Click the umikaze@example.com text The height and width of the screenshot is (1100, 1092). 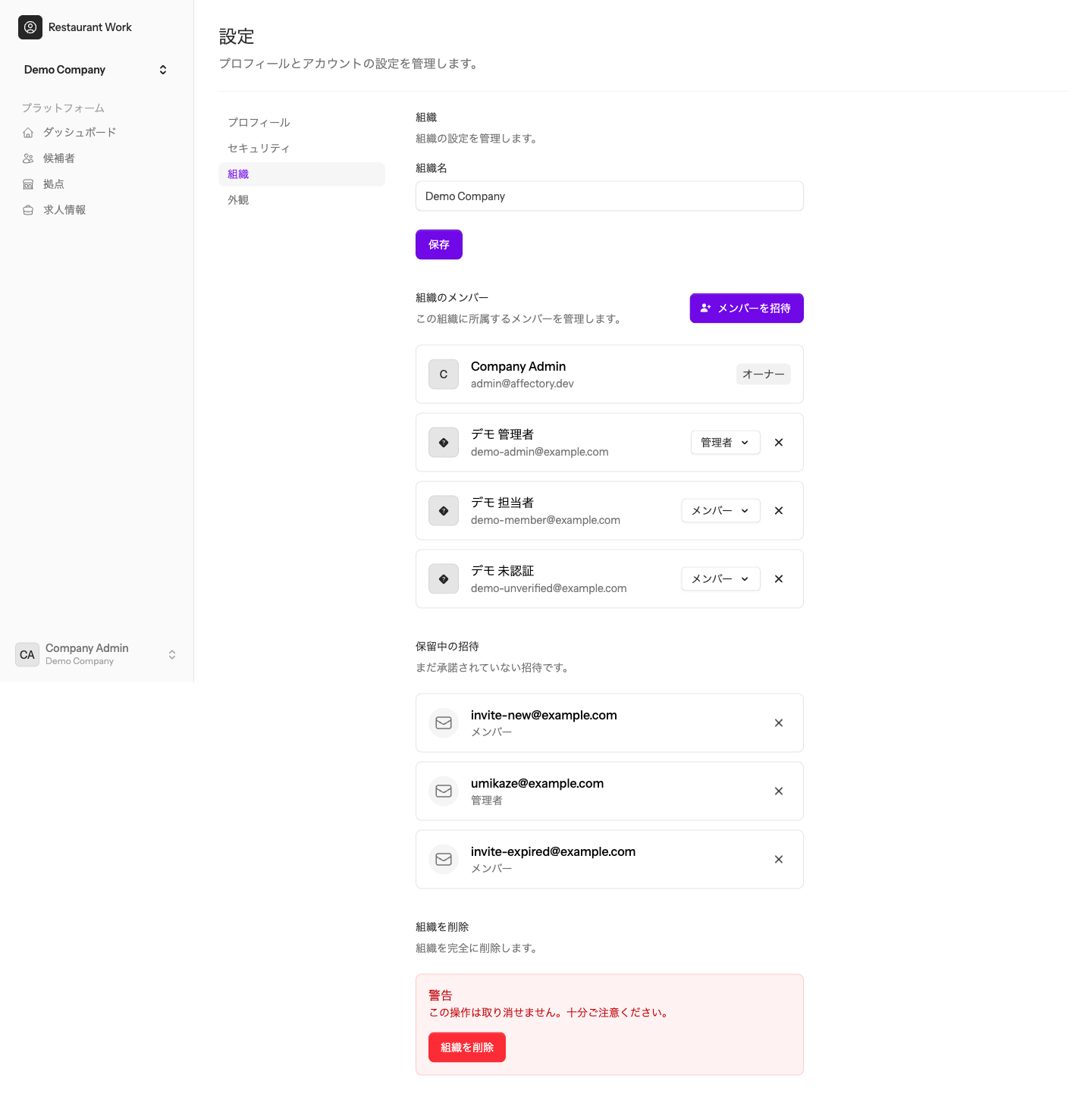tap(538, 783)
